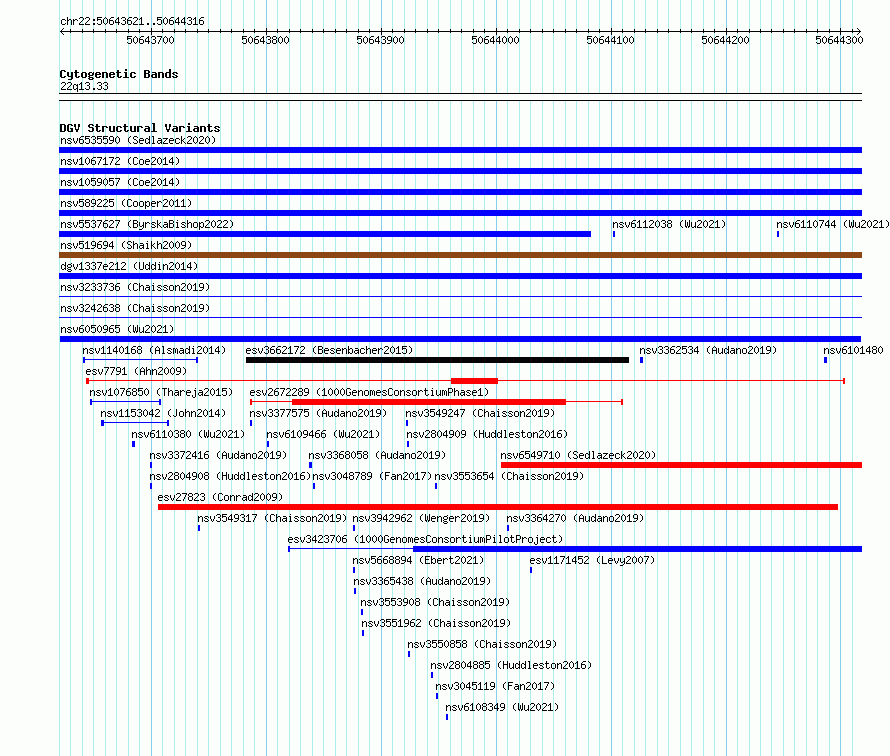
Task: Click nsv6110744 (Wu2021) variant label
Action: [x=833, y=224]
